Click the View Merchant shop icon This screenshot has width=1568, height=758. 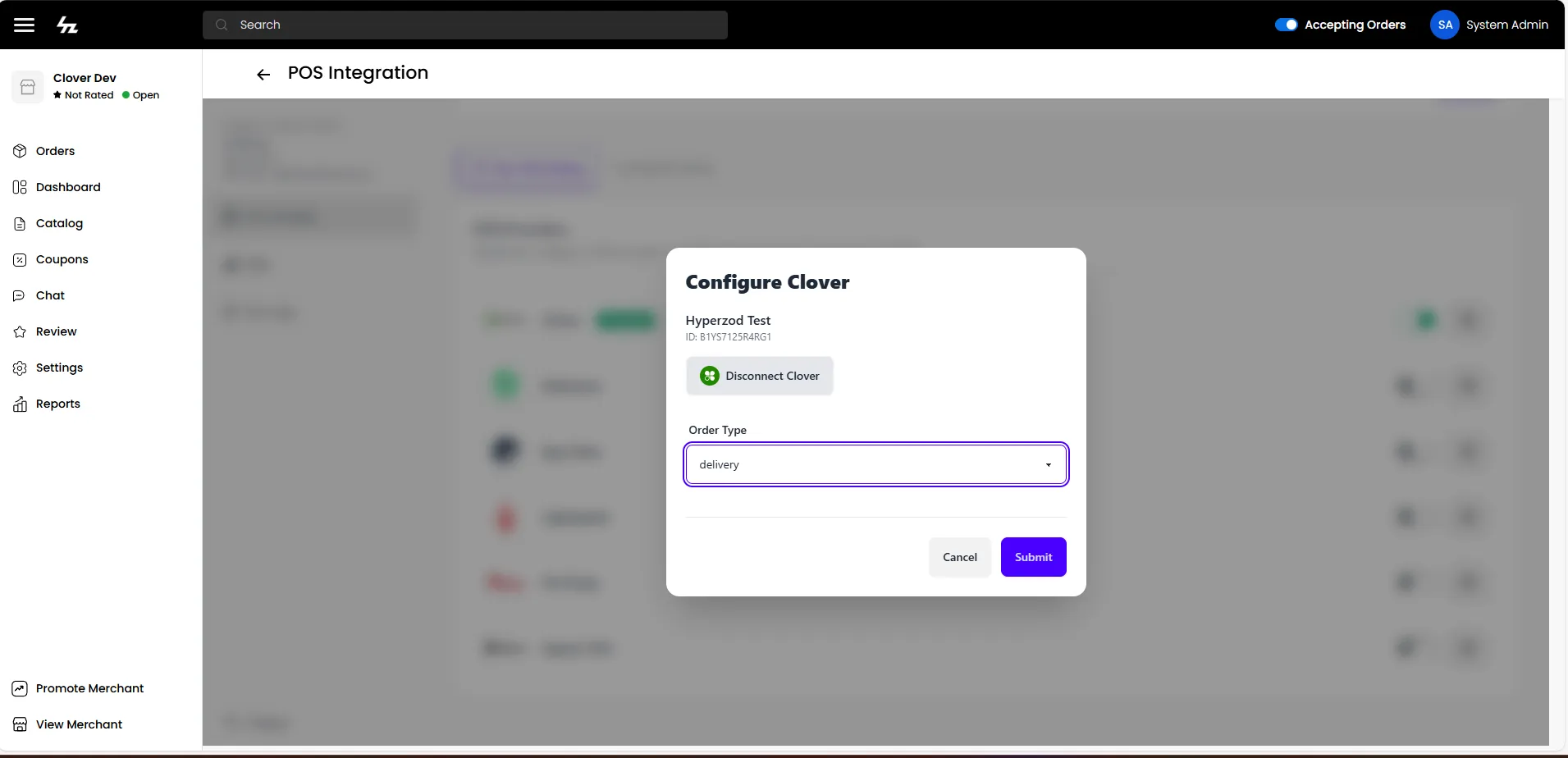pyautogui.click(x=20, y=724)
